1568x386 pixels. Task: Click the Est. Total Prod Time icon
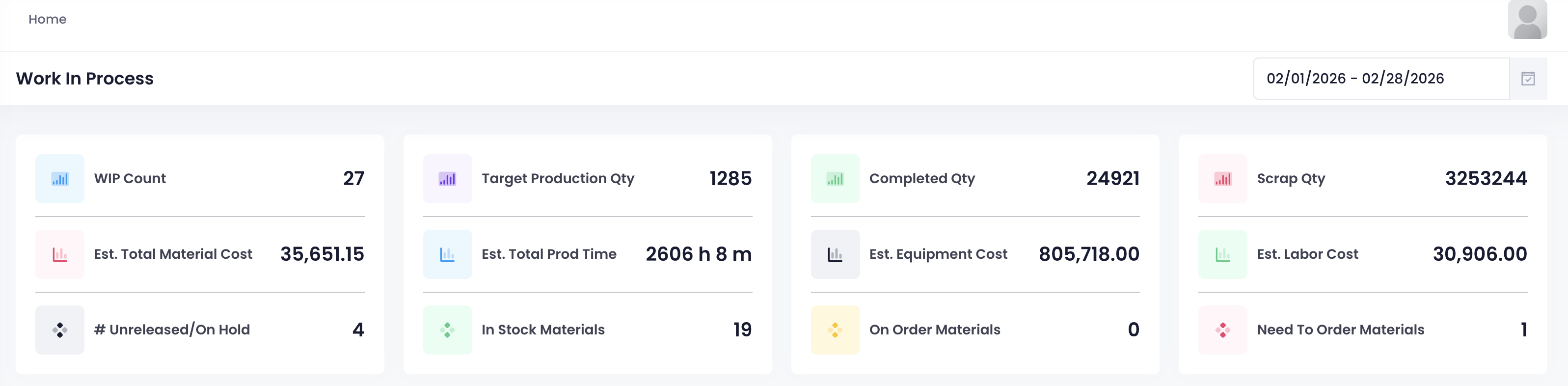(447, 254)
